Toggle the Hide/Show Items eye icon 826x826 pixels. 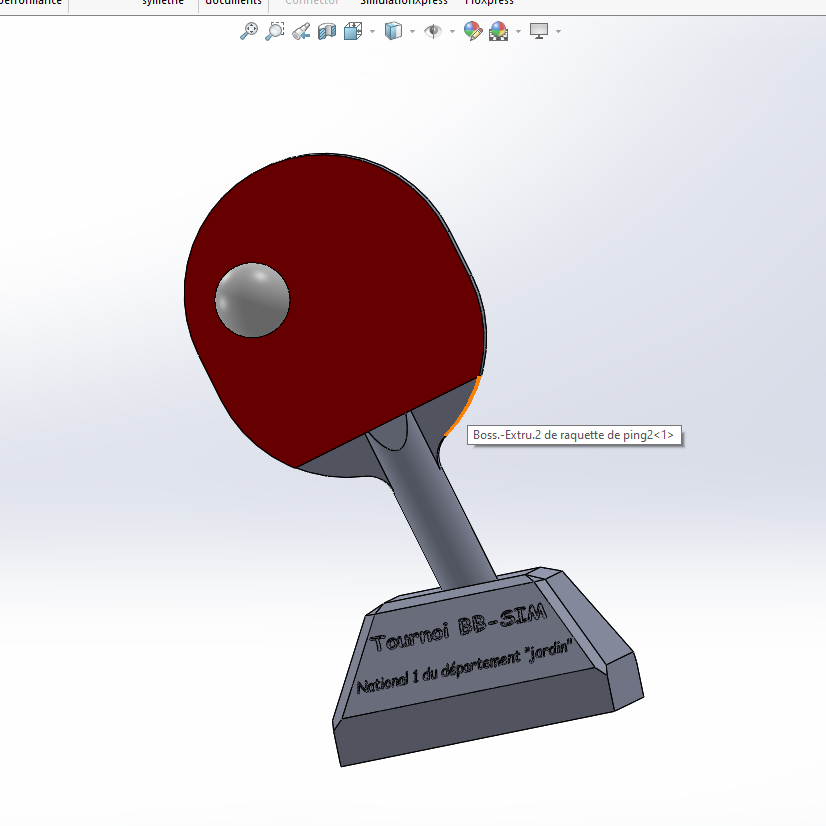[432, 31]
